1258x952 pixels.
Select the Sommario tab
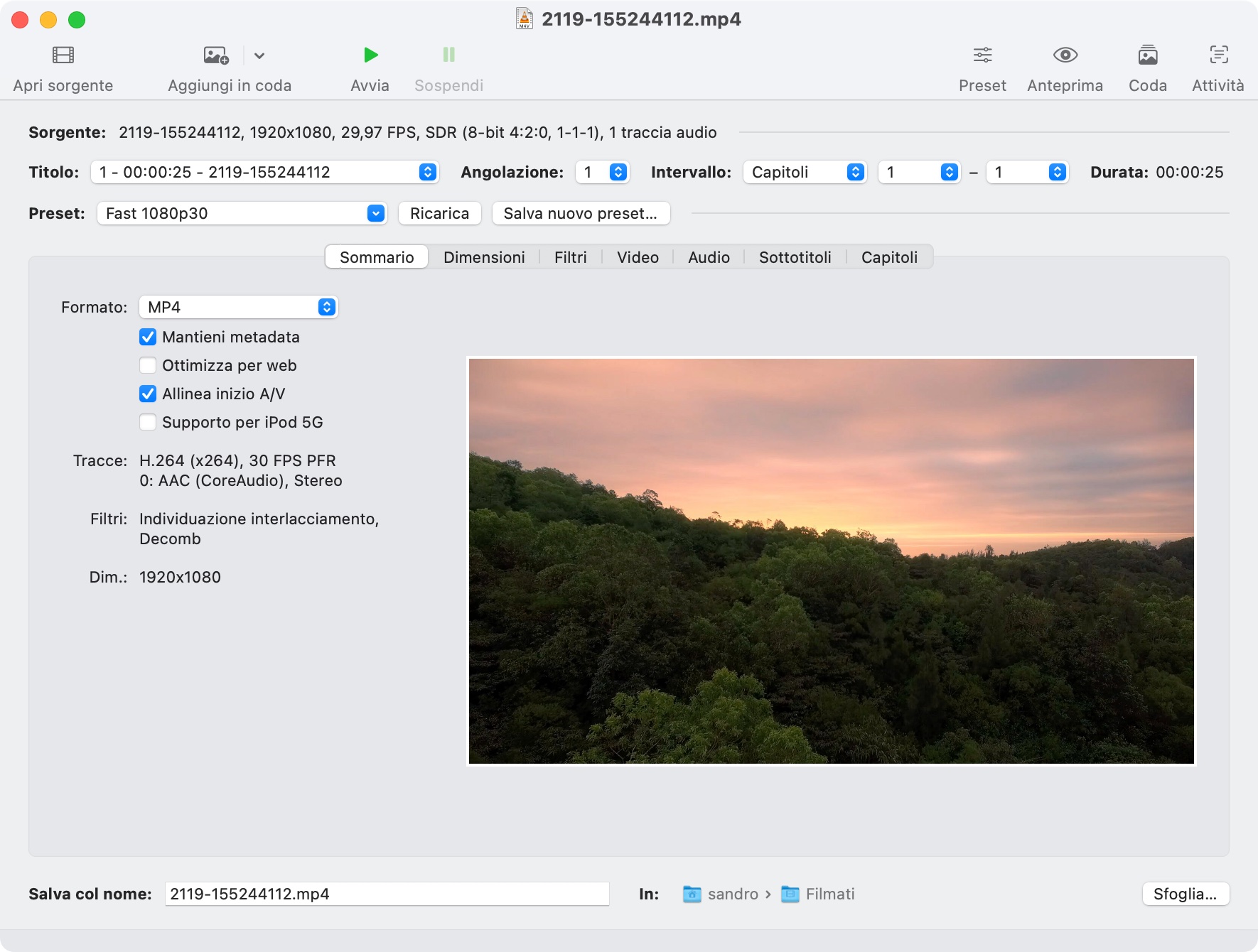pos(377,257)
